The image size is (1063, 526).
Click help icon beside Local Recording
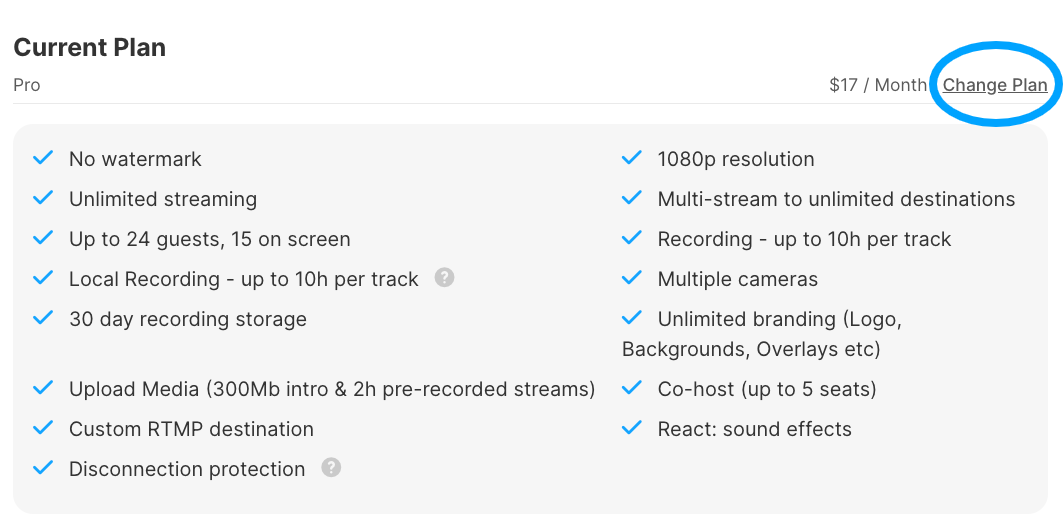(444, 277)
